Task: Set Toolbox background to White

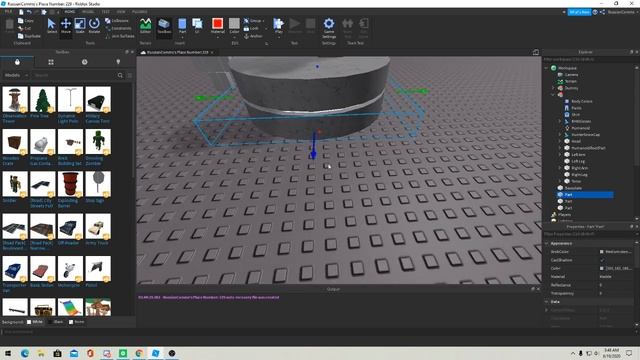Action: (x=35, y=322)
